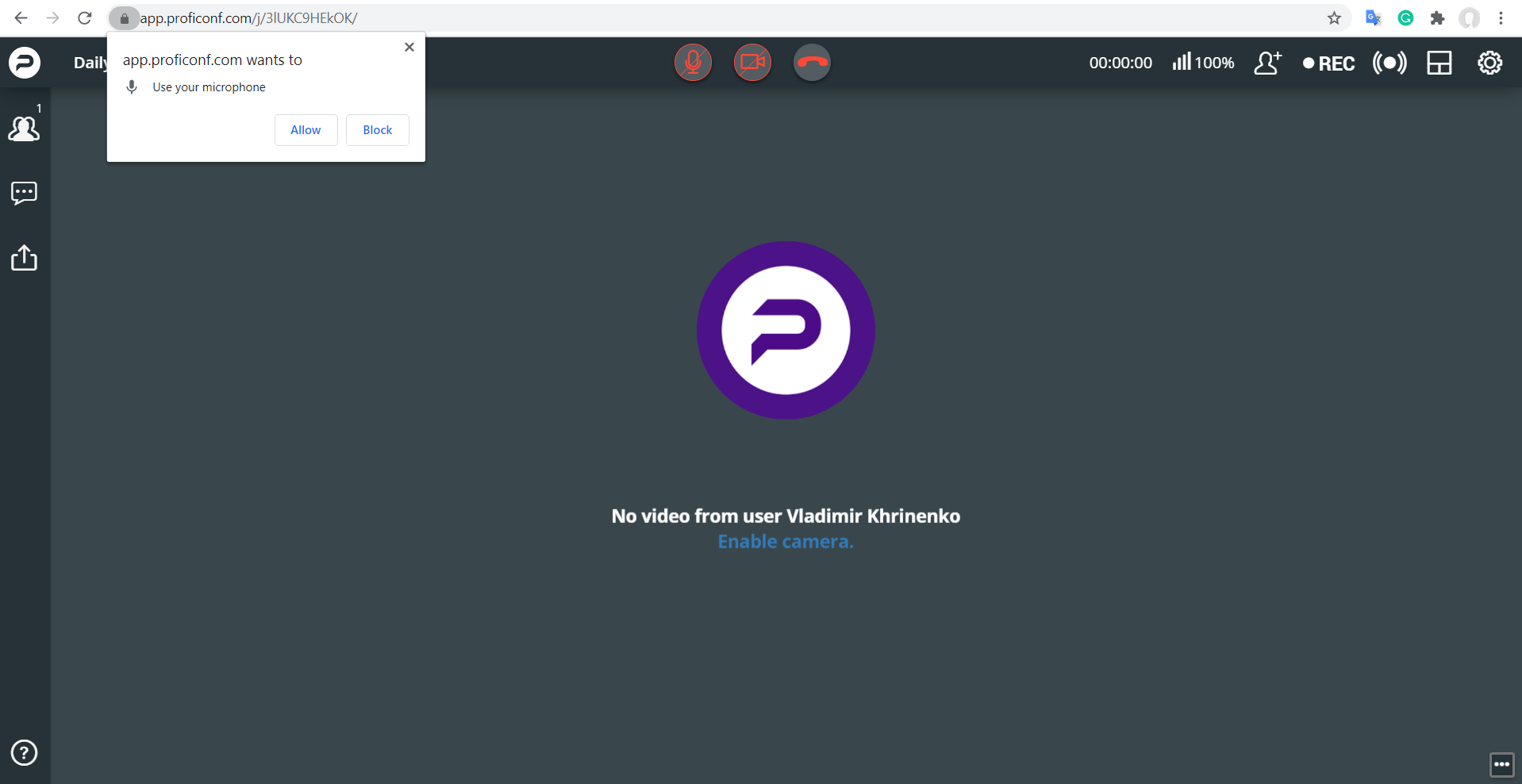Allow microphone access in permission popup
Viewport: 1522px width, 784px height.
click(306, 130)
